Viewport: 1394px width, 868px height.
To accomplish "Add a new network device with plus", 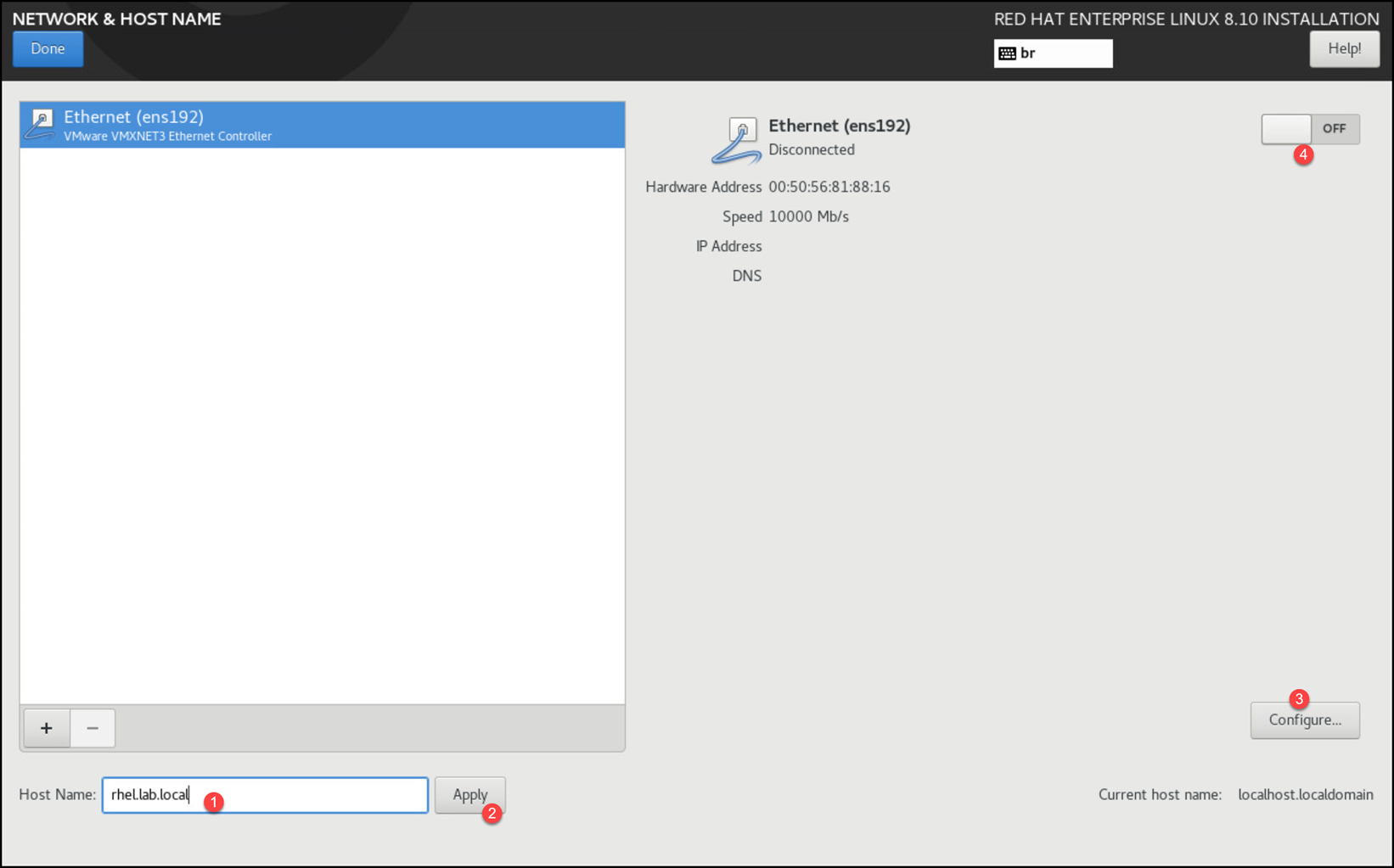I will point(47,728).
